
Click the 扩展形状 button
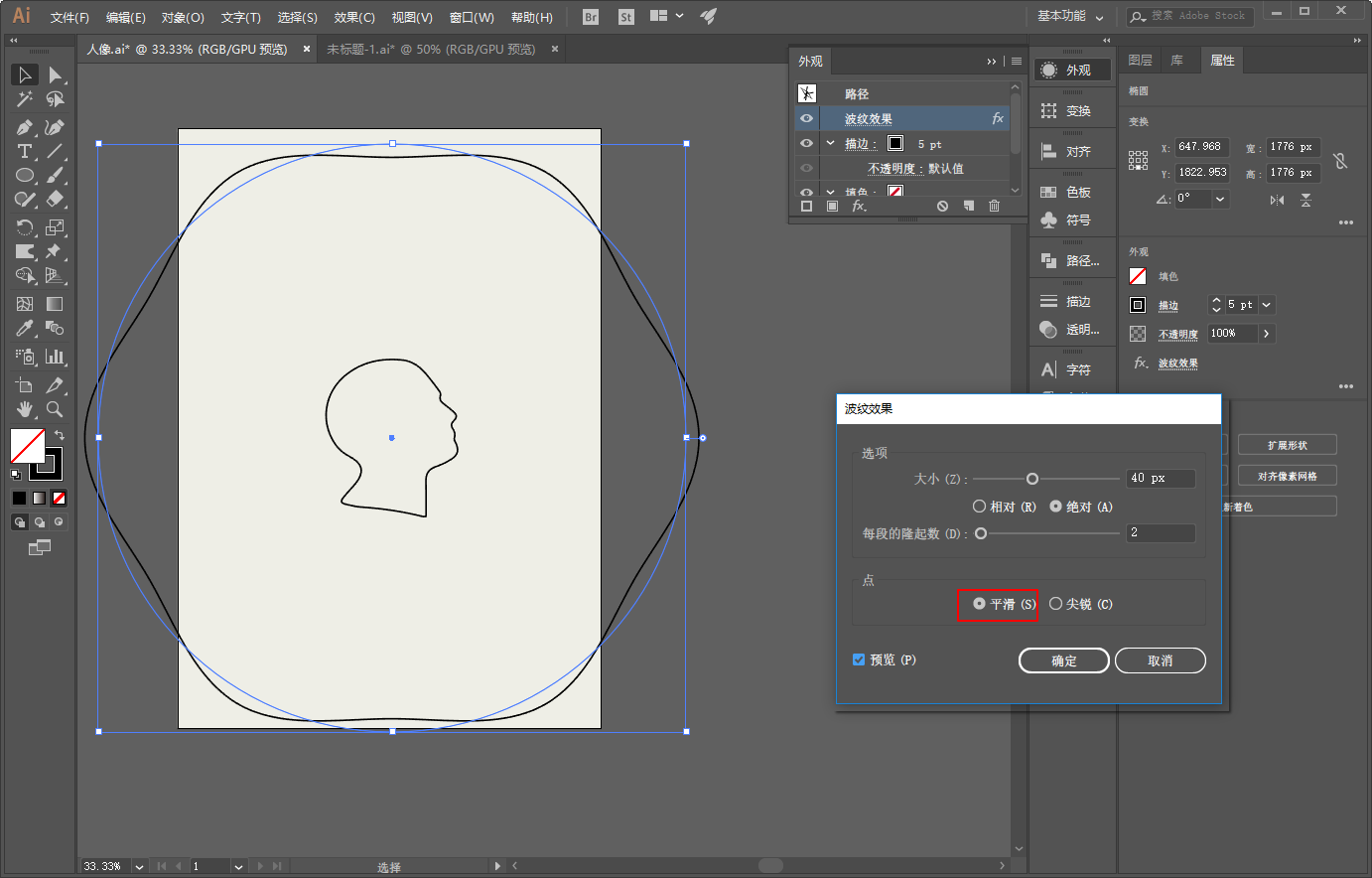pyautogui.click(x=1287, y=445)
